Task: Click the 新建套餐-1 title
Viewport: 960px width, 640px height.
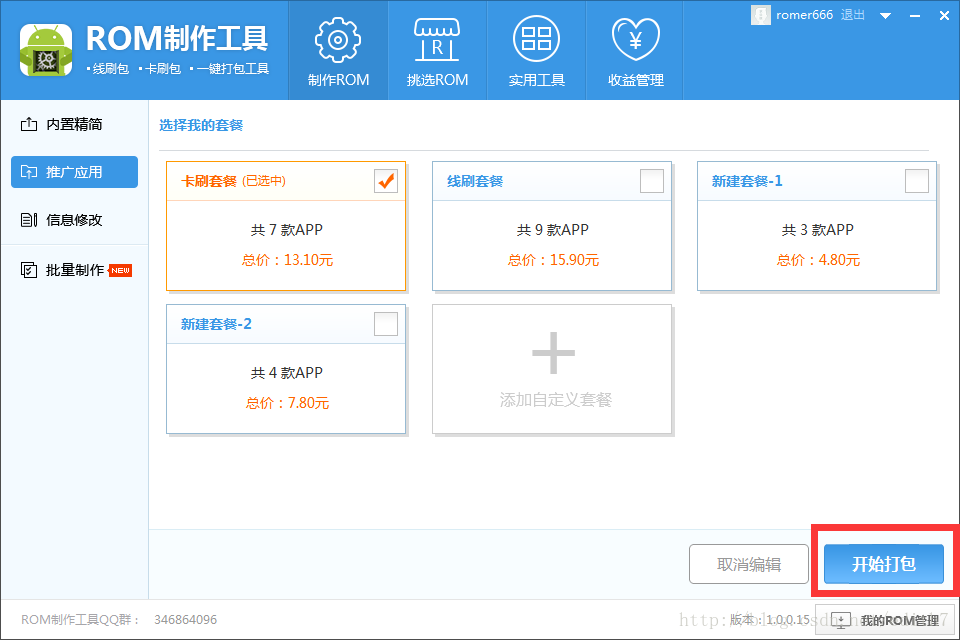Action: [x=747, y=181]
